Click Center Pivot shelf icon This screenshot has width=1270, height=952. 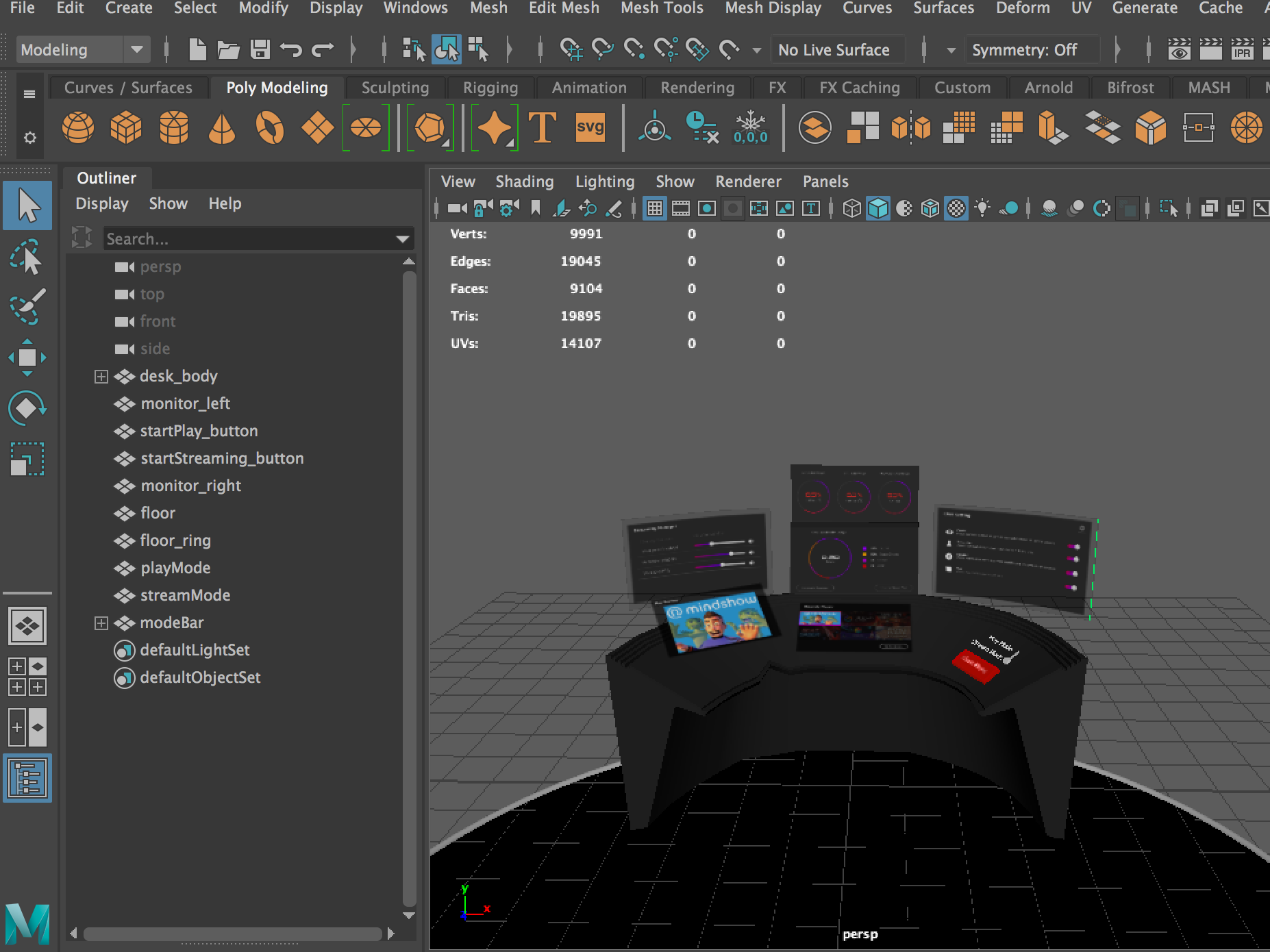click(x=655, y=128)
